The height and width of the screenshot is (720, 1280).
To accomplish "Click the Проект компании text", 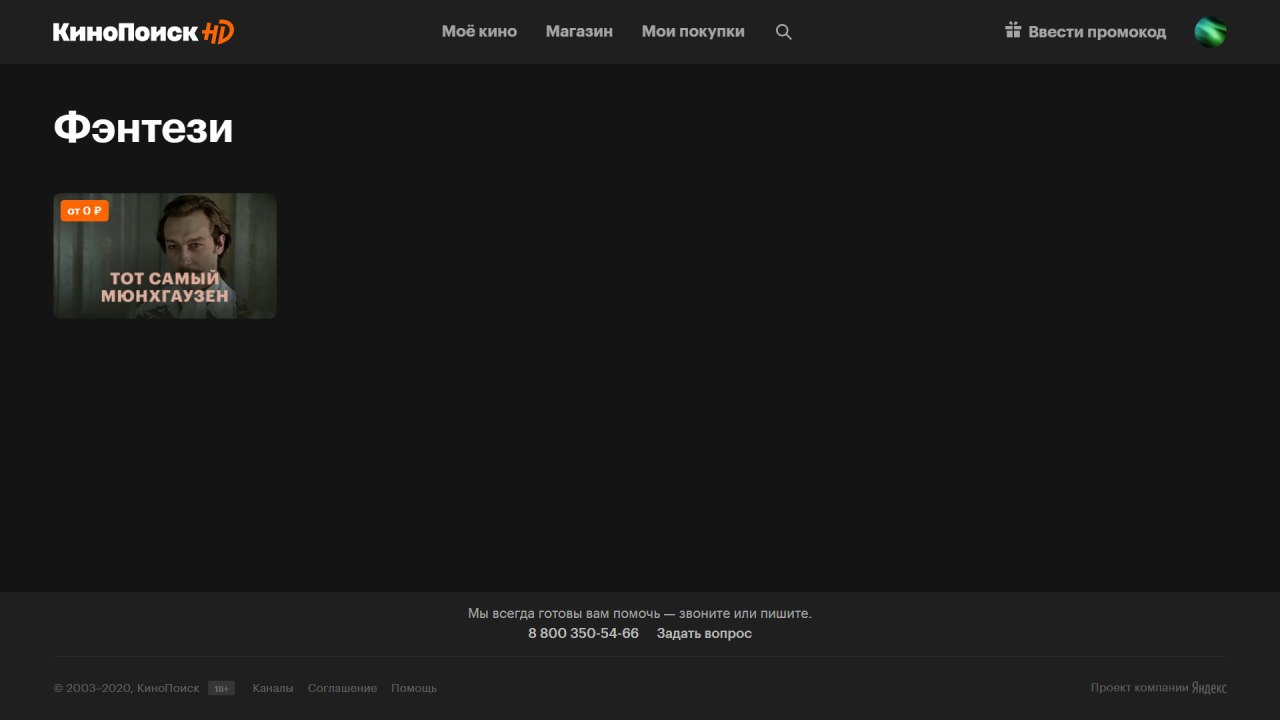I will (x=1140, y=688).
